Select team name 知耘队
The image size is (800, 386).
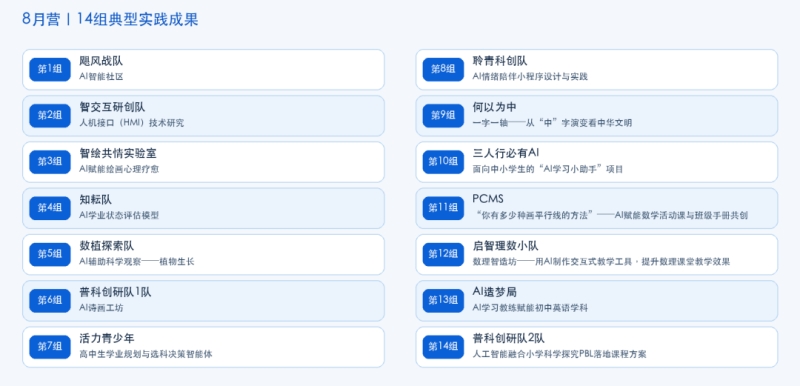pyautogui.click(x=95, y=200)
